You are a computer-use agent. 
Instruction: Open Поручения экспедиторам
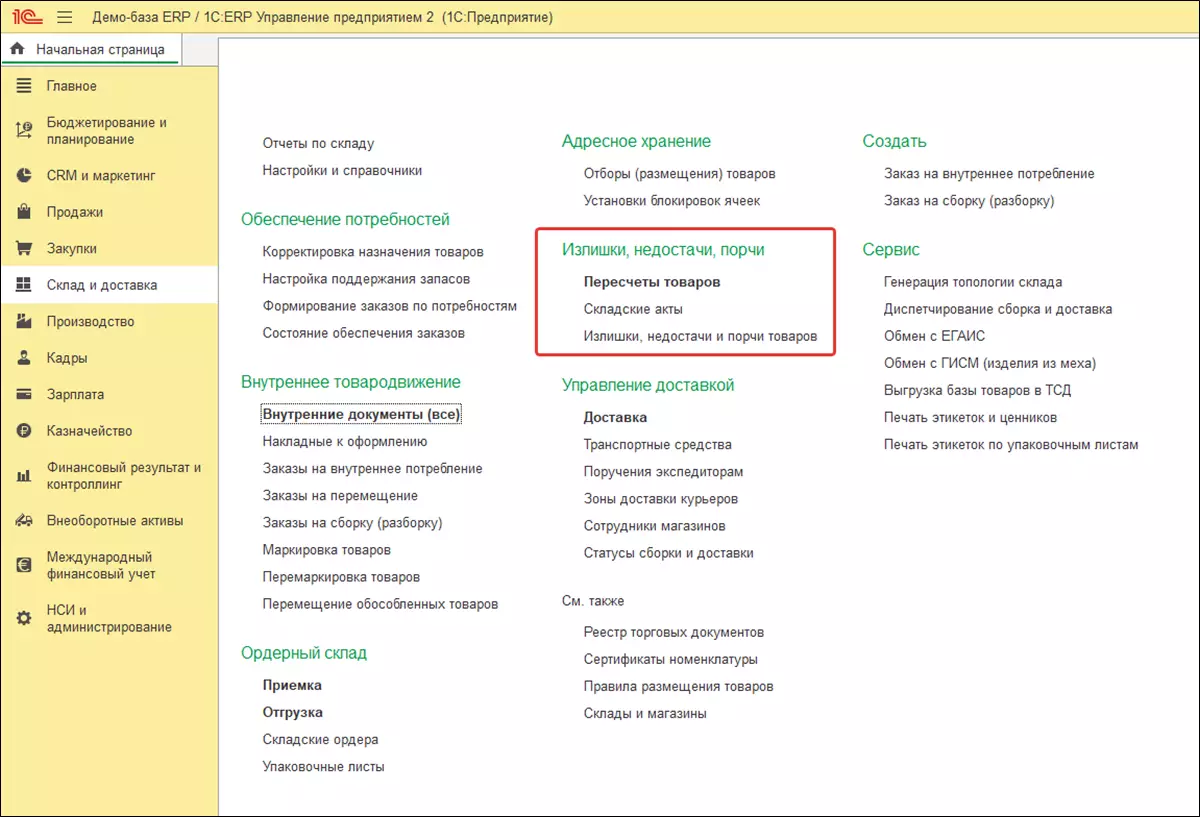[x=663, y=472]
